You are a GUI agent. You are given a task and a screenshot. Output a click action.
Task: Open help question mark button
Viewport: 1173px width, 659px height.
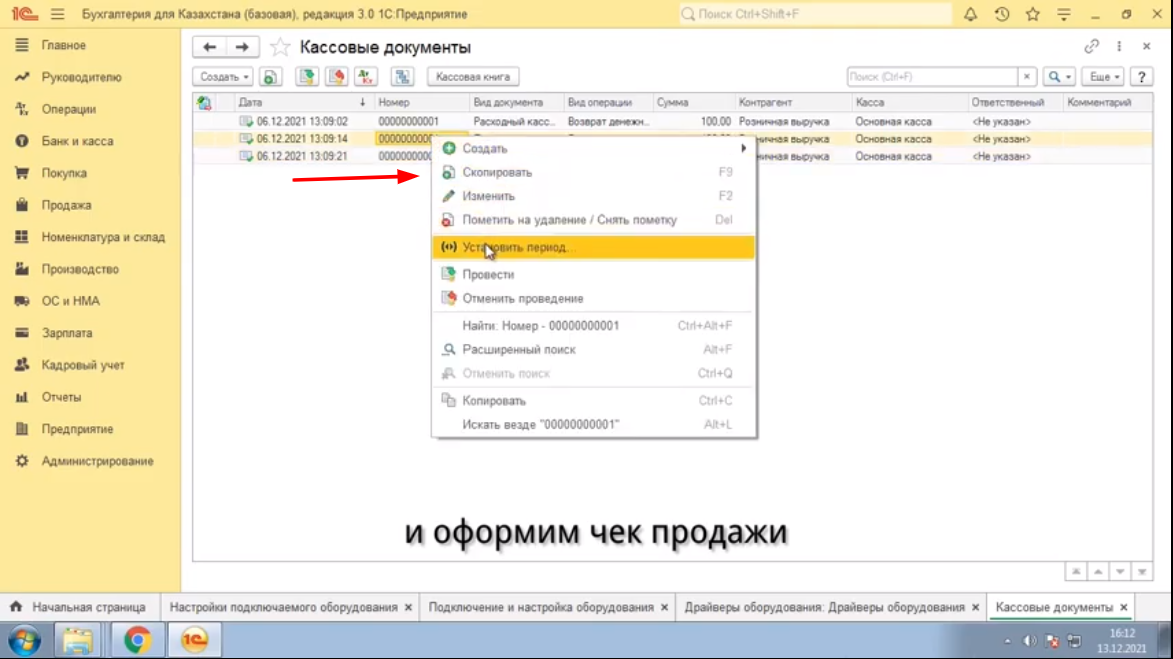[1142, 77]
